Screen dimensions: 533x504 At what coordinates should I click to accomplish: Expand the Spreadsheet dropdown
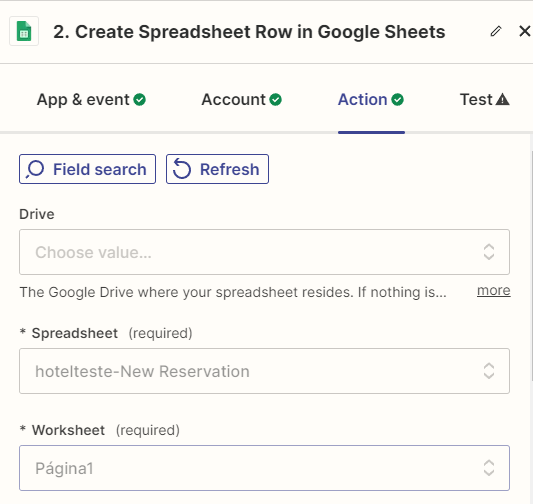point(264,371)
